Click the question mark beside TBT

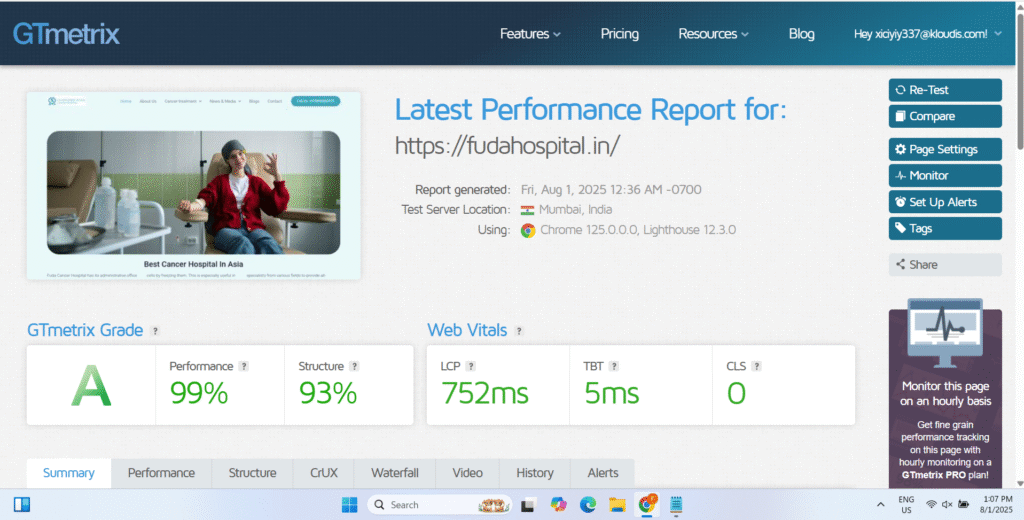pos(614,366)
